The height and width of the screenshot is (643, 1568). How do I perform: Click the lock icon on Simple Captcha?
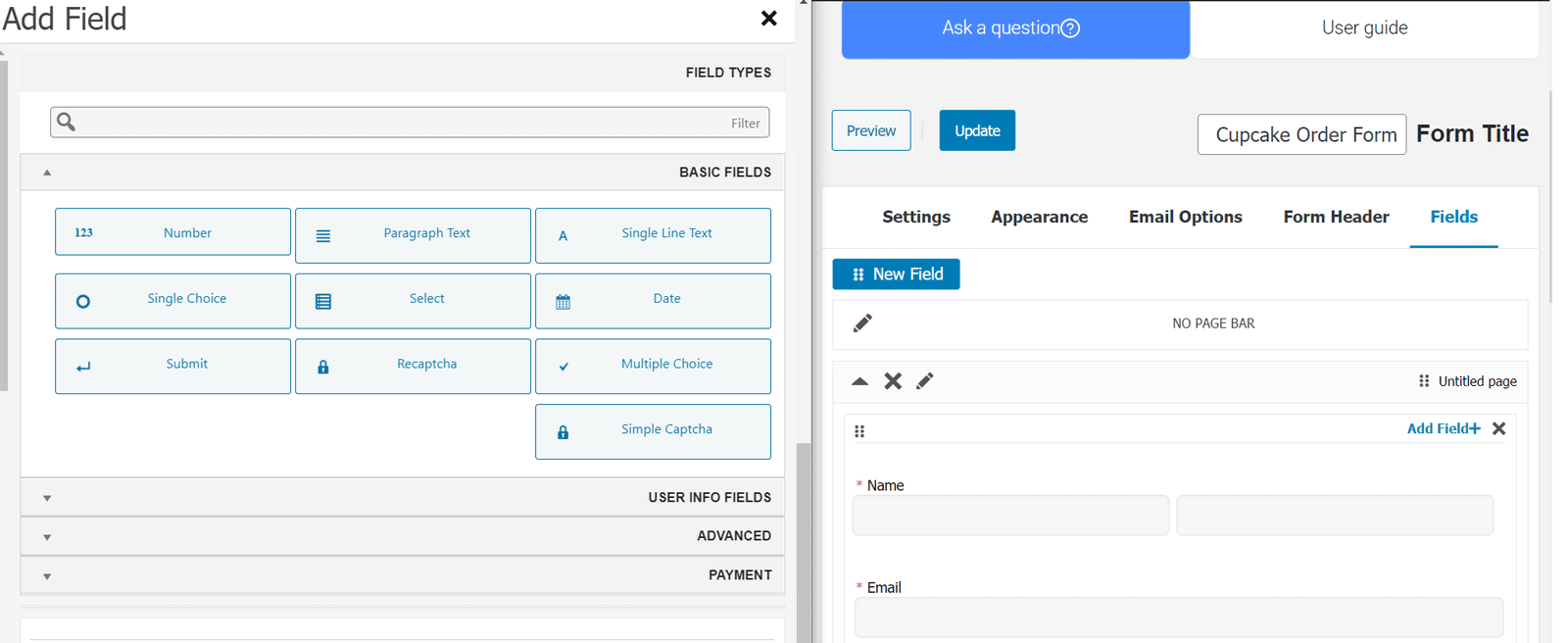563,432
